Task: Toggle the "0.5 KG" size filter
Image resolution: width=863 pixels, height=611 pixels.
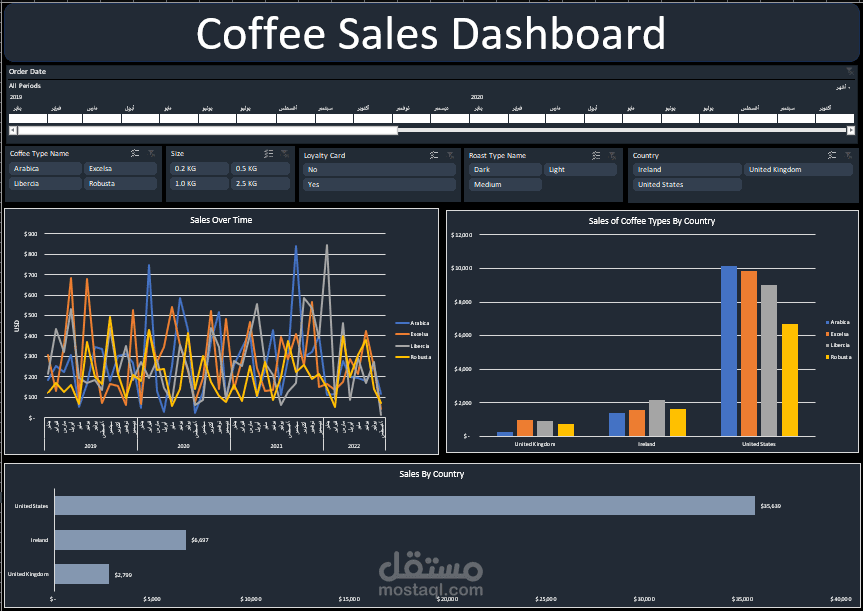Action: coord(257,169)
